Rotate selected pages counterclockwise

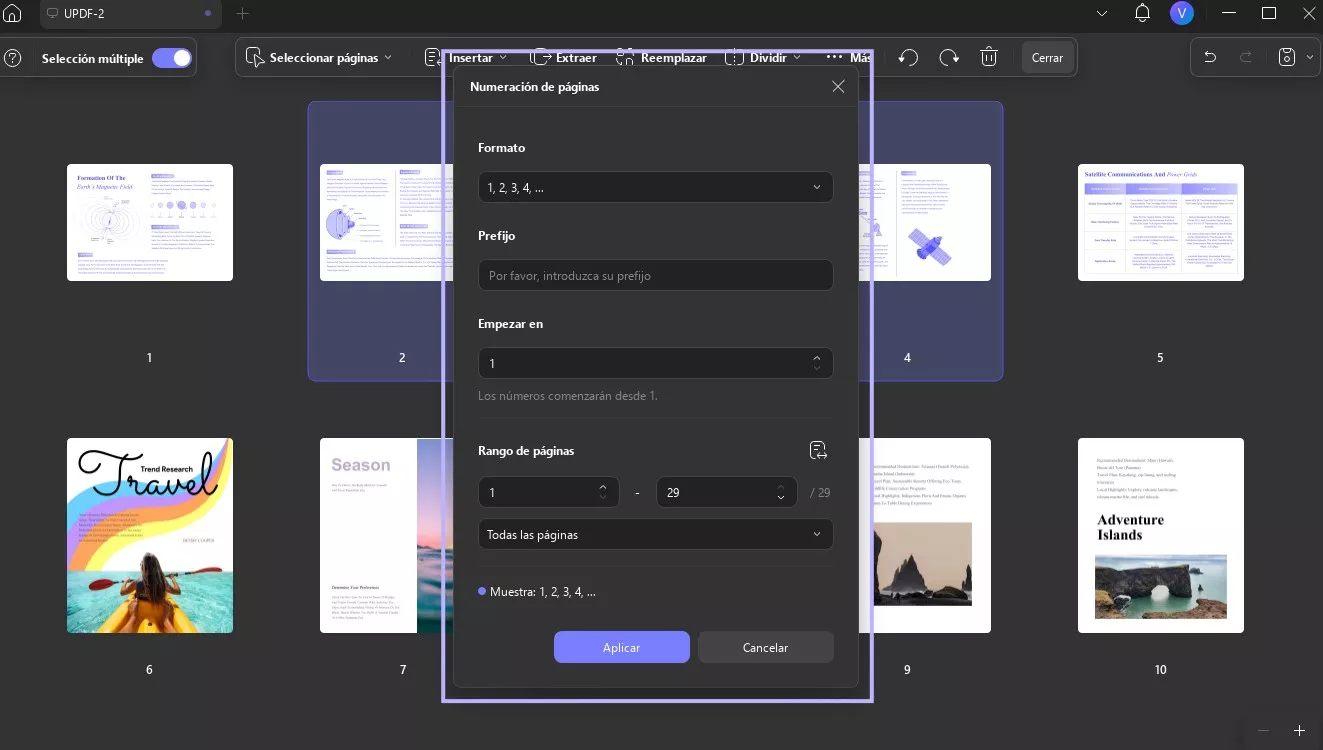908,58
